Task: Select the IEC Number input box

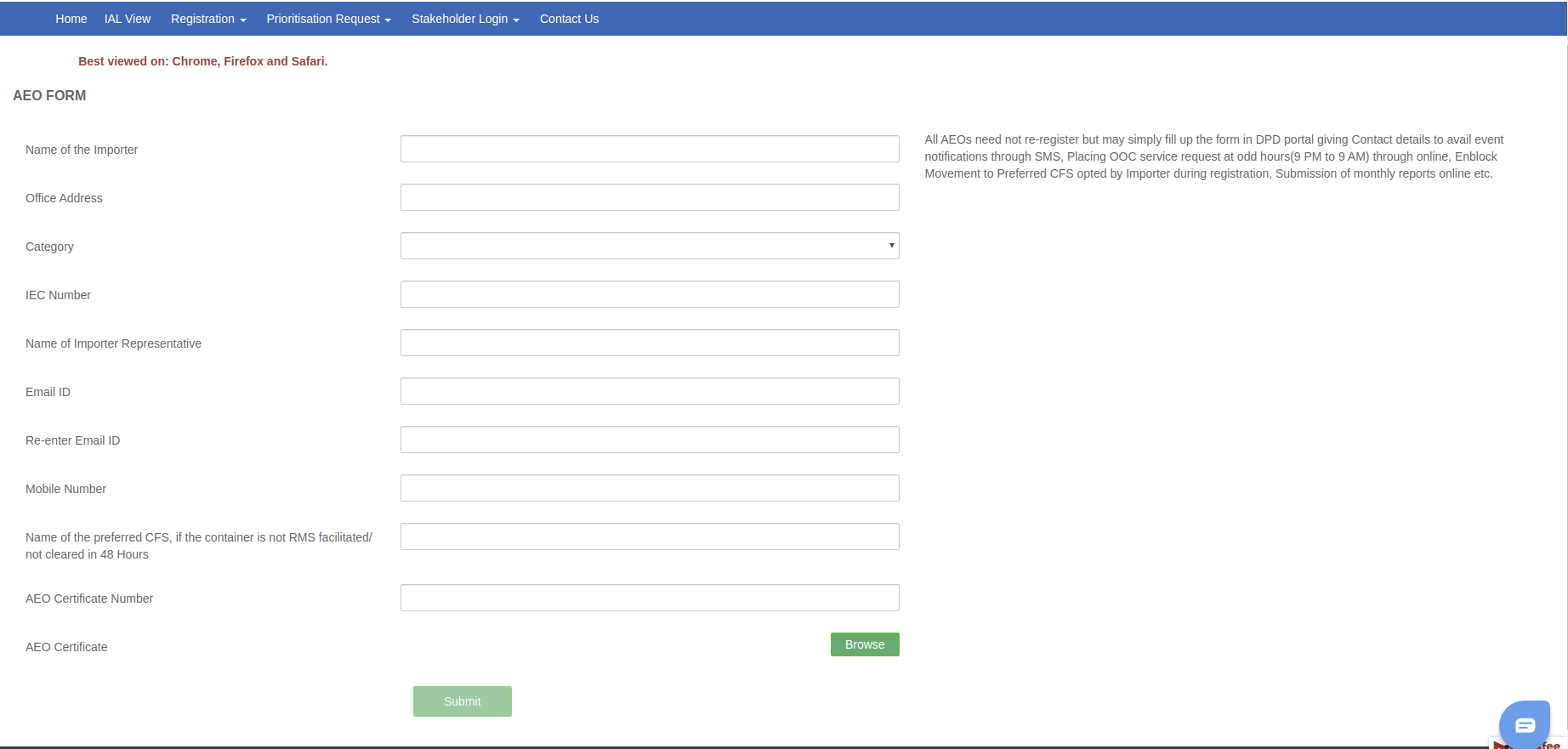Action: point(649,294)
